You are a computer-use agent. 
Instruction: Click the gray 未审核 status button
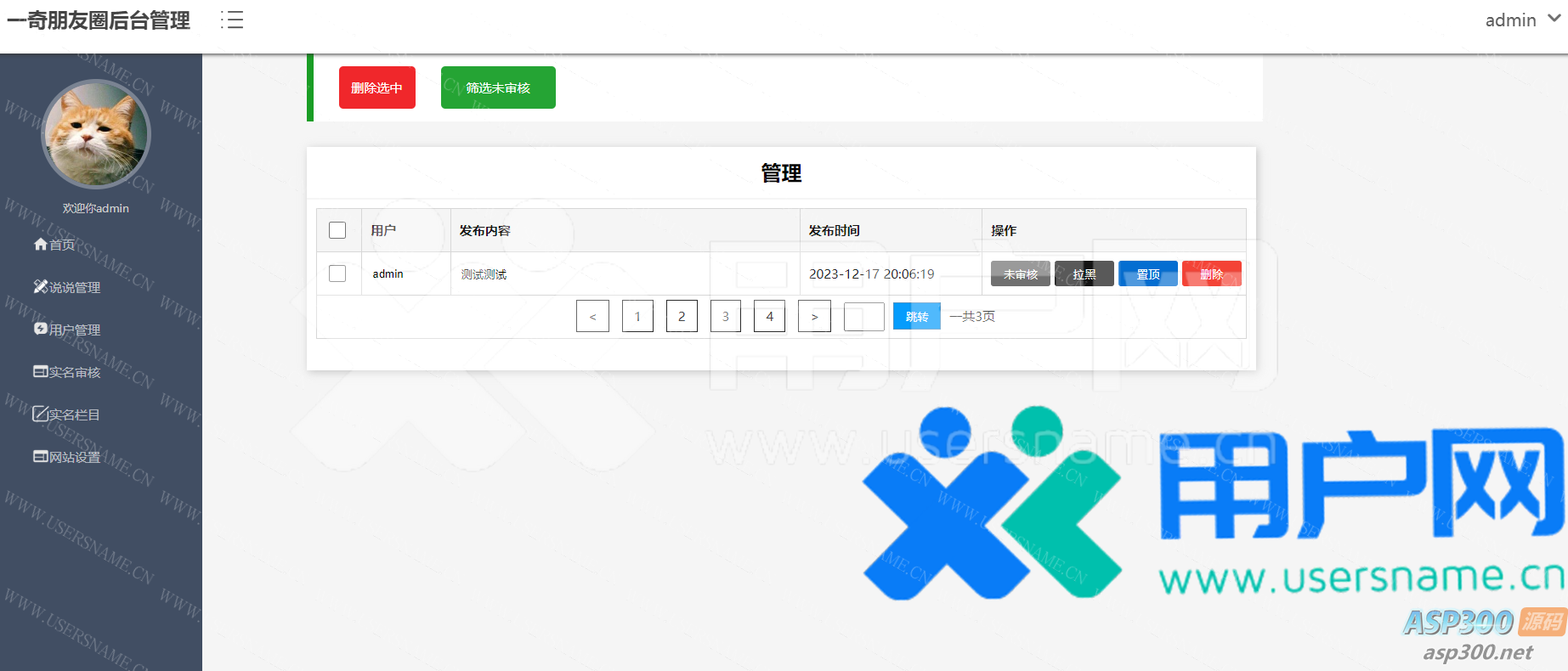click(1021, 273)
